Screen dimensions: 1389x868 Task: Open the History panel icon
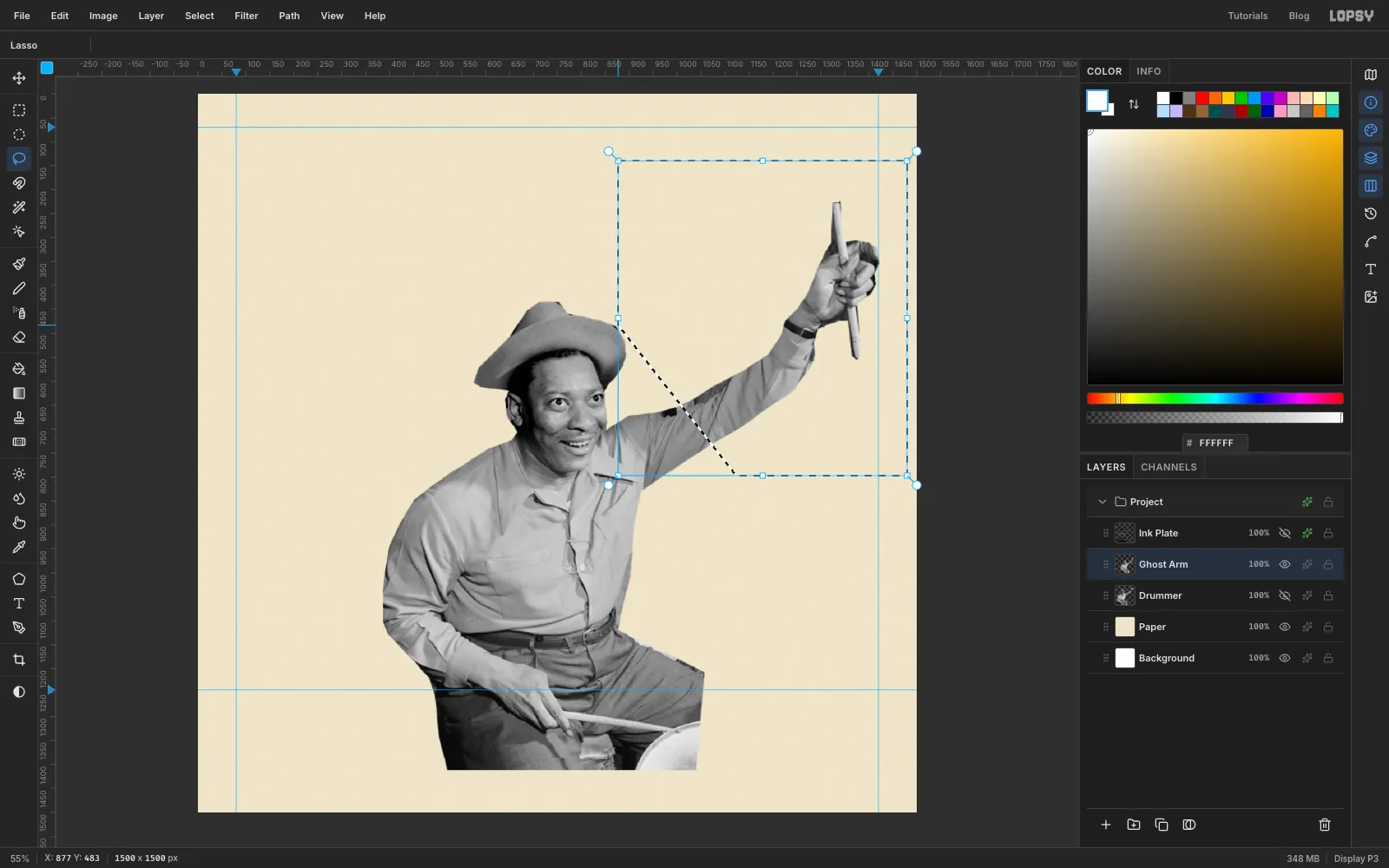click(x=1371, y=214)
